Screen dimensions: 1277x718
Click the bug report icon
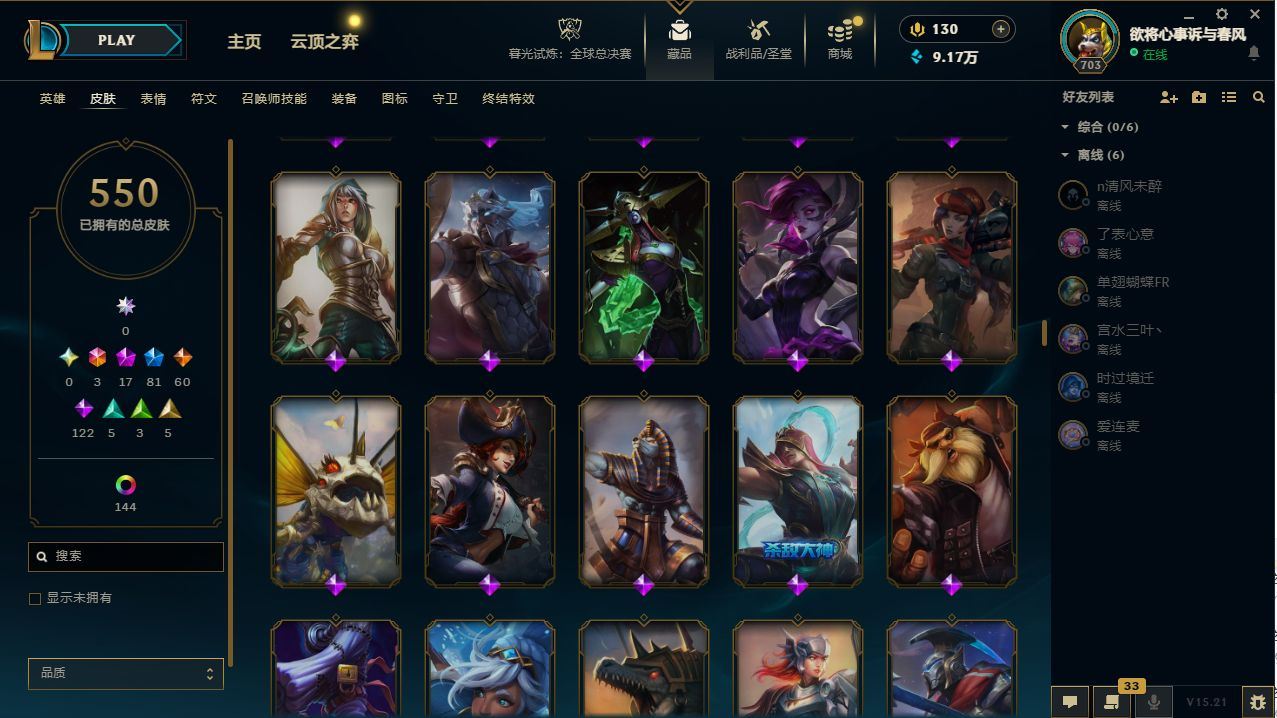pyautogui.click(x=1257, y=702)
